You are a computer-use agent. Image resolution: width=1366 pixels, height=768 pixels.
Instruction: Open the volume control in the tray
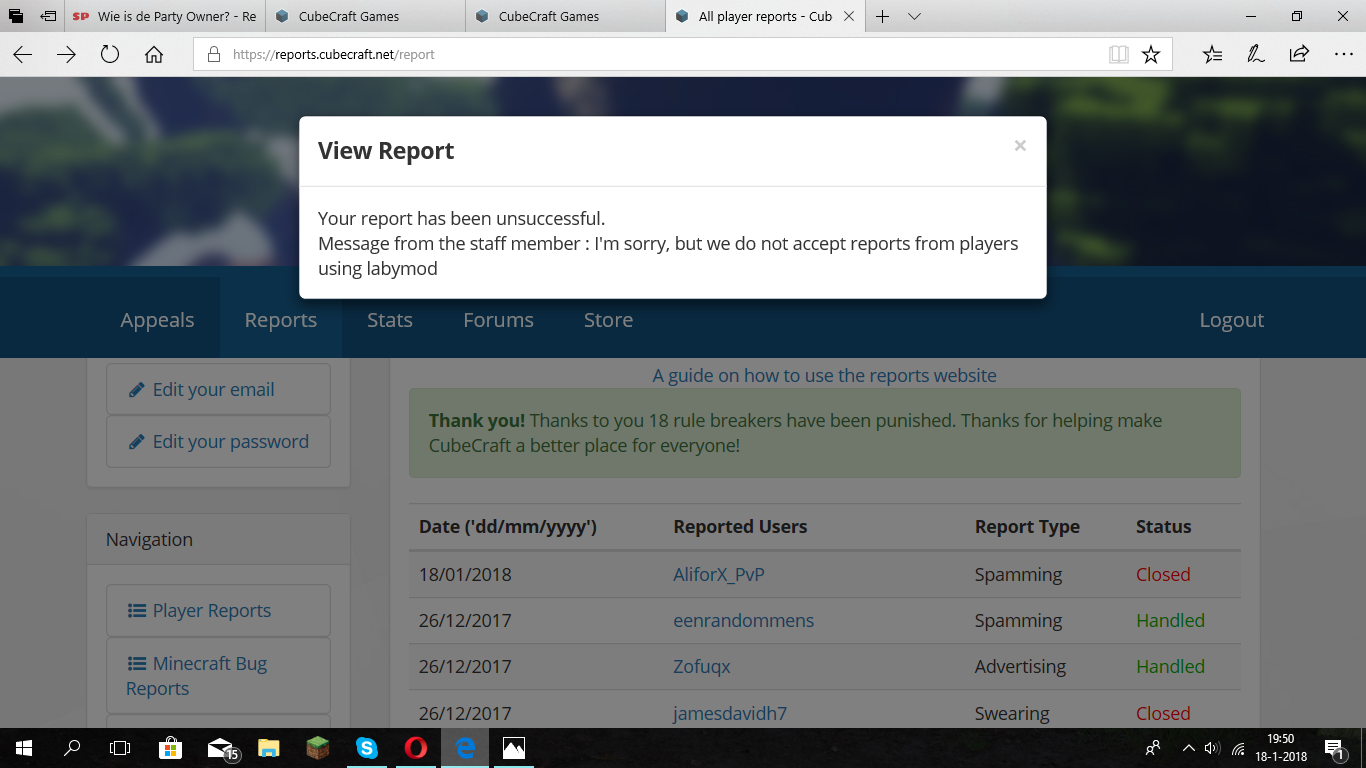pyautogui.click(x=1213, y=748)
